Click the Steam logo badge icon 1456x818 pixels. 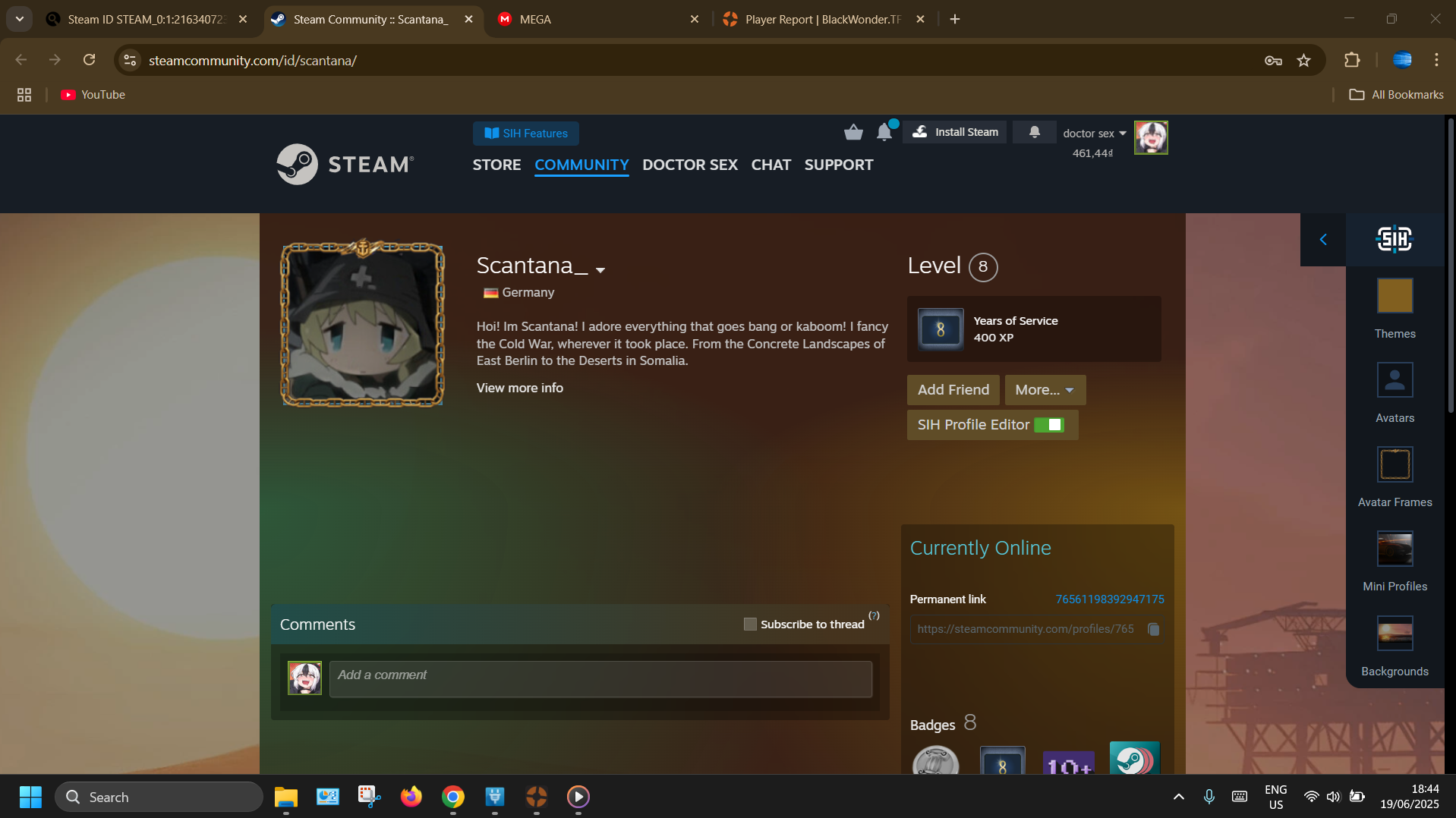(1134, 758)
